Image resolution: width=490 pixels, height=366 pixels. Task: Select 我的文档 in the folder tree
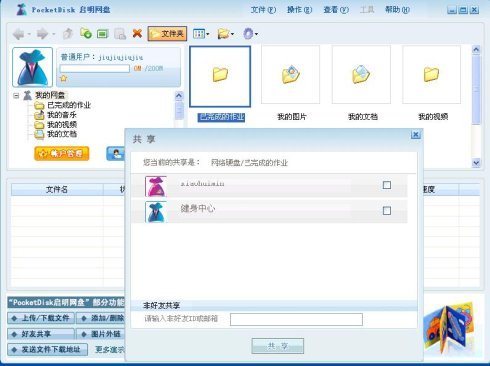[62, 134]
